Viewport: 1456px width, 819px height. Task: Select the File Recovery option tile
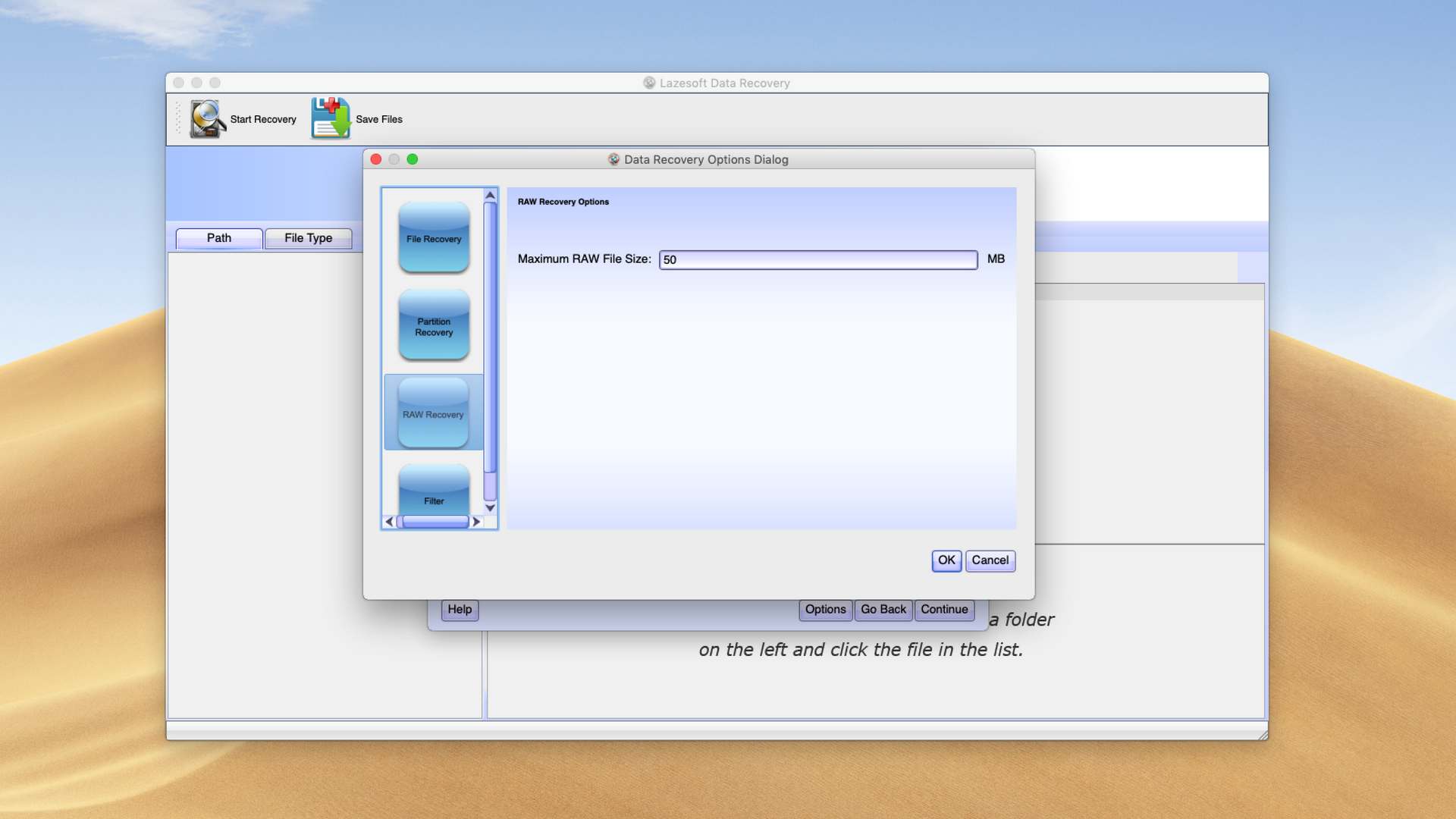point(434,238)
